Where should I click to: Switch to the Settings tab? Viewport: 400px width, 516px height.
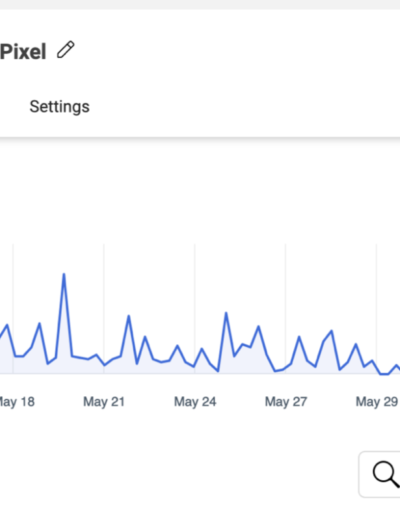59,107
